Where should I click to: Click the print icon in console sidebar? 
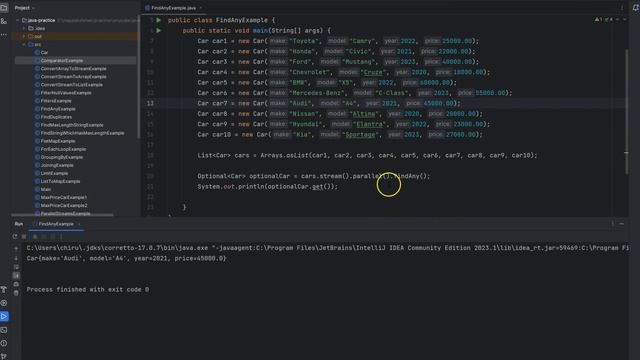(16, 284)
